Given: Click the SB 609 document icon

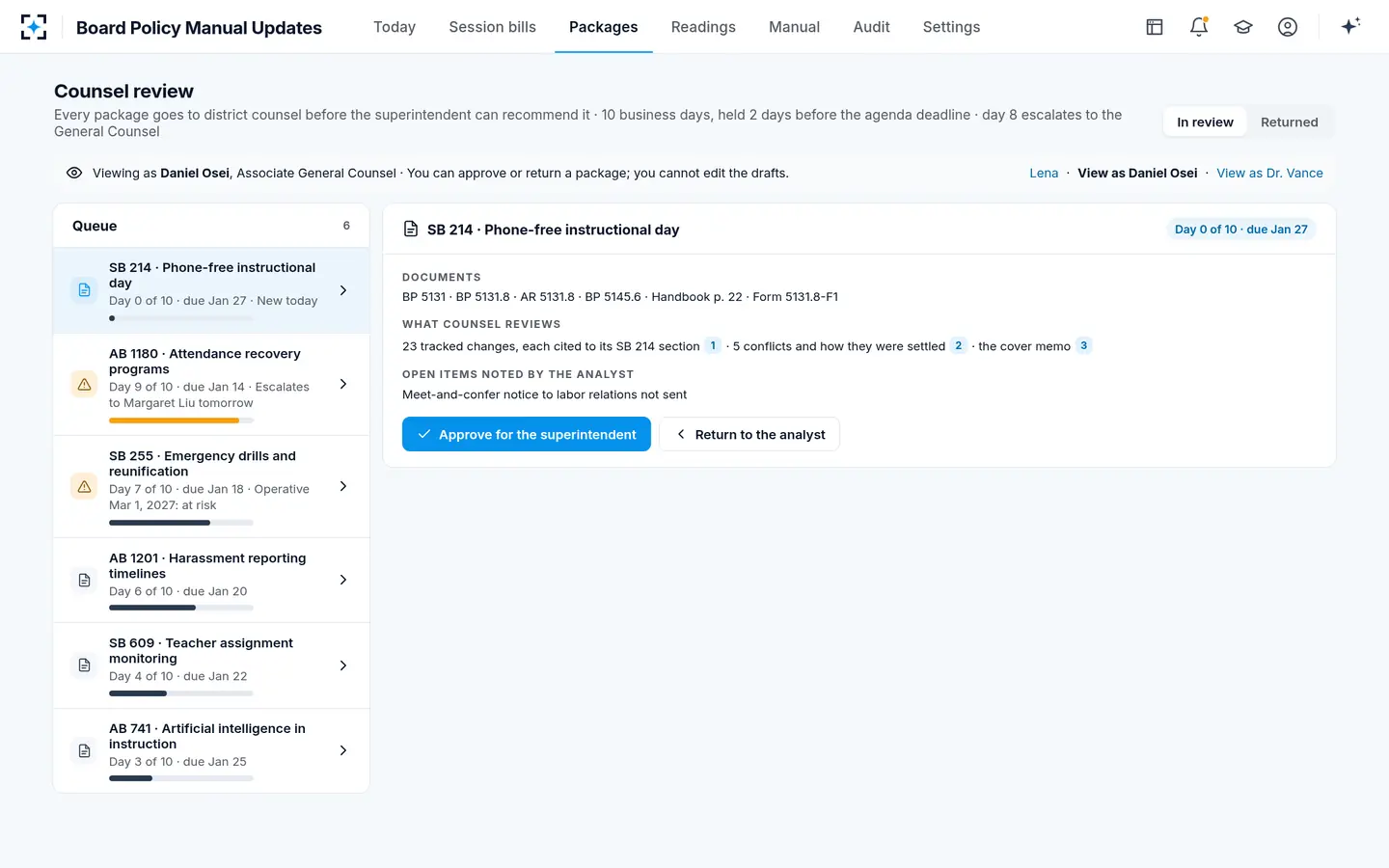Looking at the screenshot, I should pos(84,665).
